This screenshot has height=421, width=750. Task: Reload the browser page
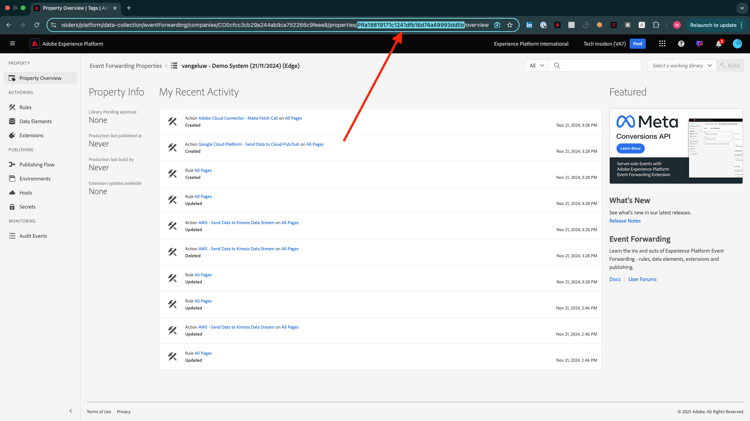coord(36,25)
